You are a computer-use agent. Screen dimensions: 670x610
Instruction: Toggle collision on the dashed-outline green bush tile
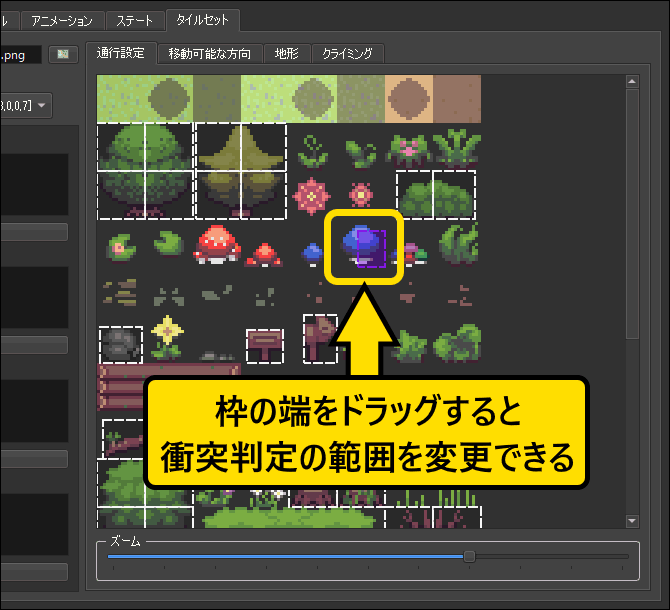click(435, 195)
